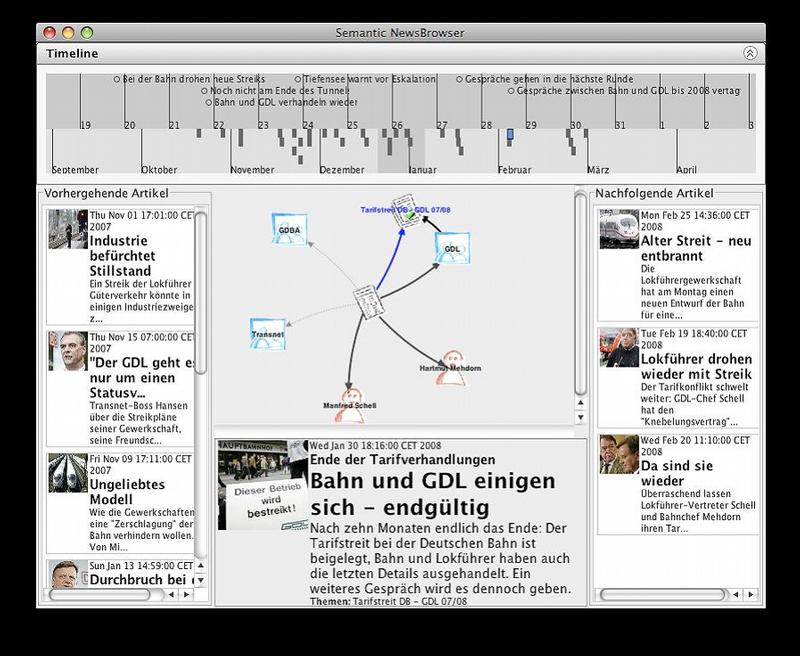Image resolution: width=800 pixels, height=656 pixels.
Task: Click thumbnail of the 'Der GDL geht es nur um einen Statusv...' article
Action: click(x=68, y=351)
